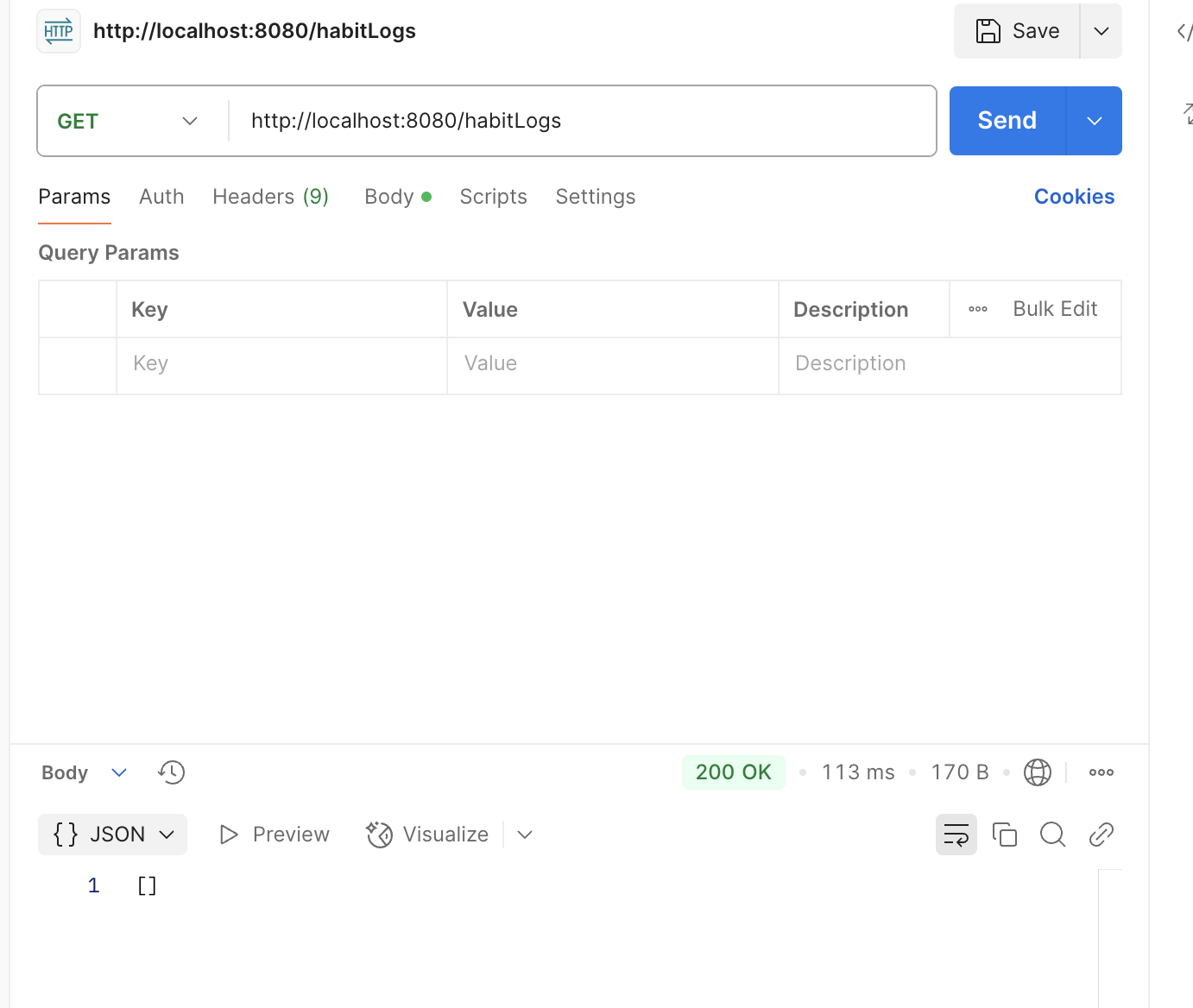Click the 200 OK status badge
The height and width of the screenshot is (1008, 1193).
coord(734,772)
